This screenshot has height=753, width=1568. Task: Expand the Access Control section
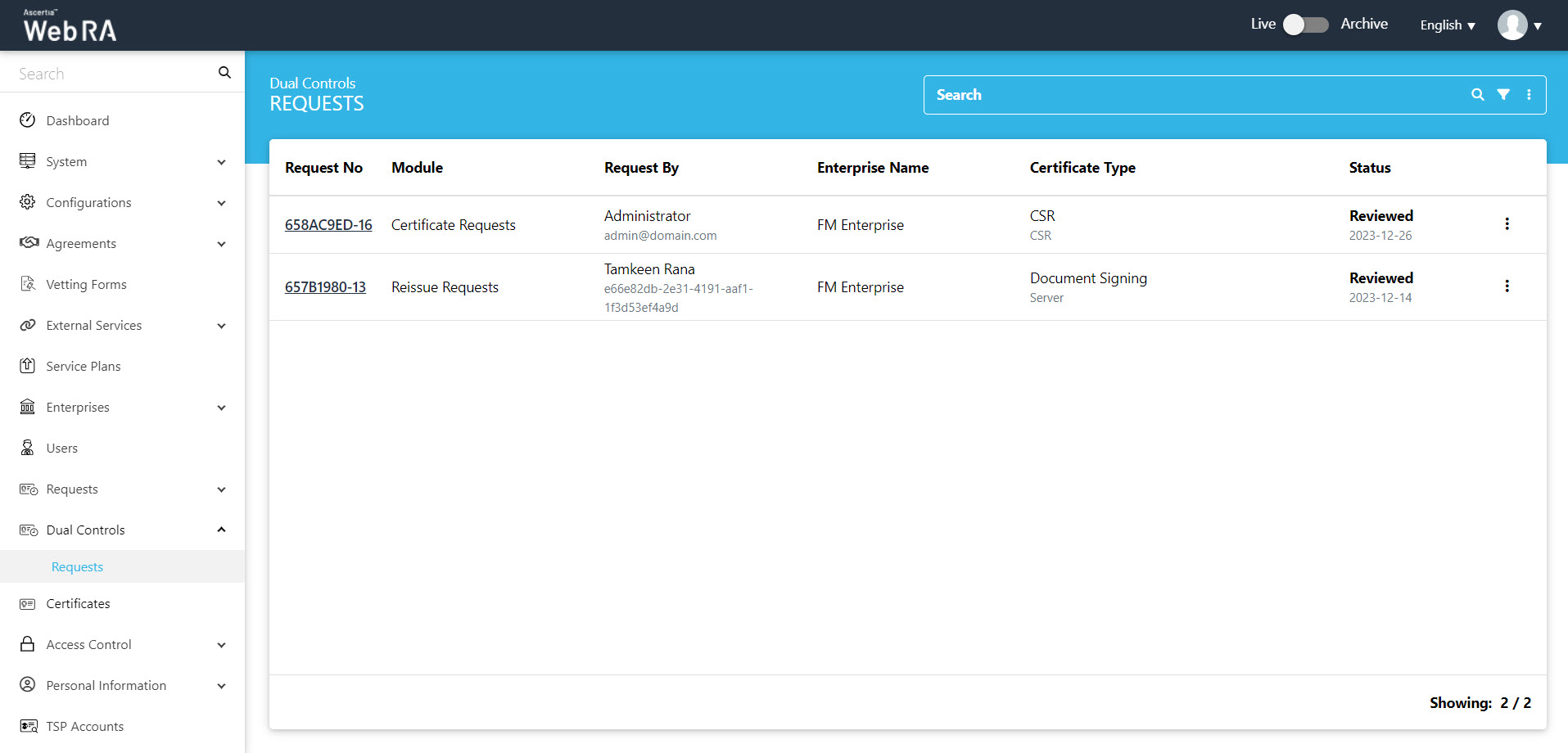coord(123,645)
